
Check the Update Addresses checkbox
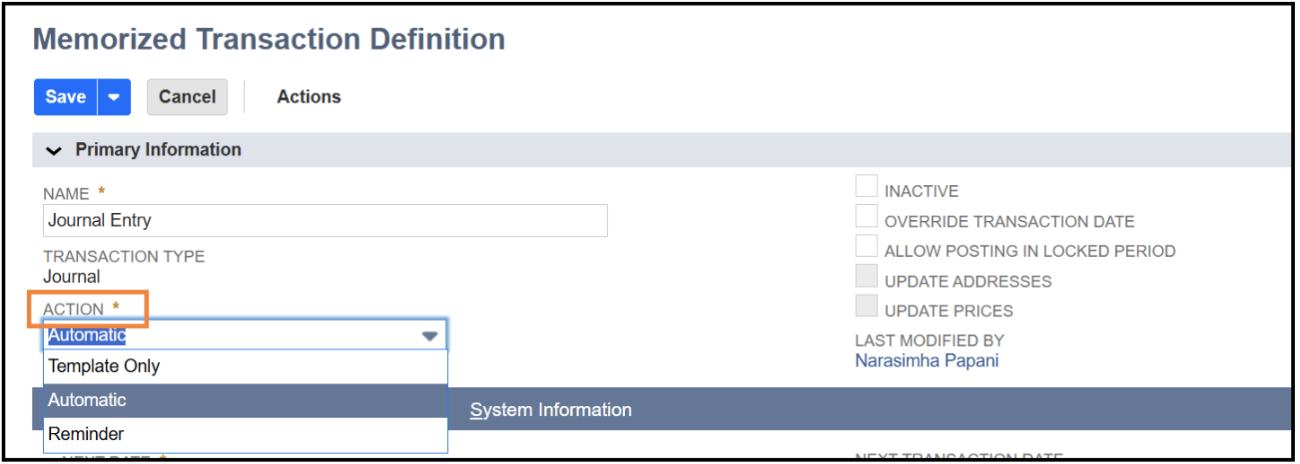pos(866,276)
